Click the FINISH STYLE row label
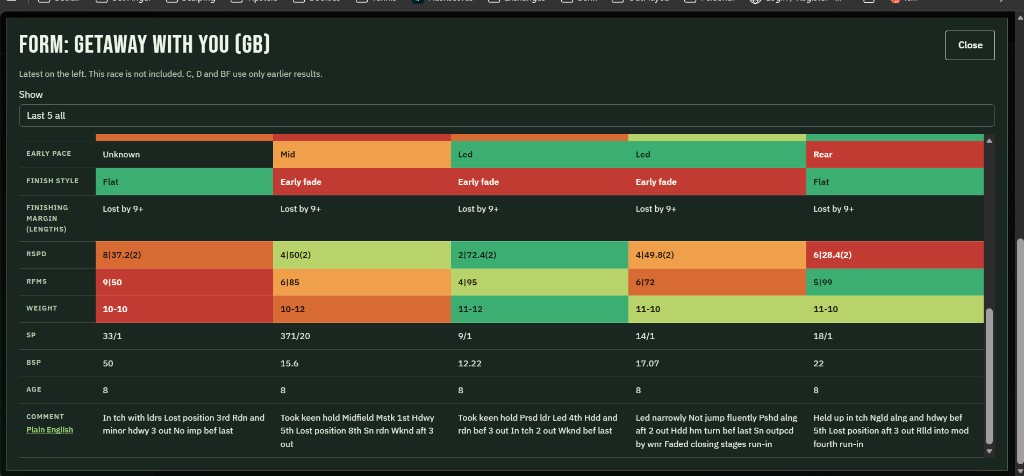1024x476 pixels. point(52,181)
